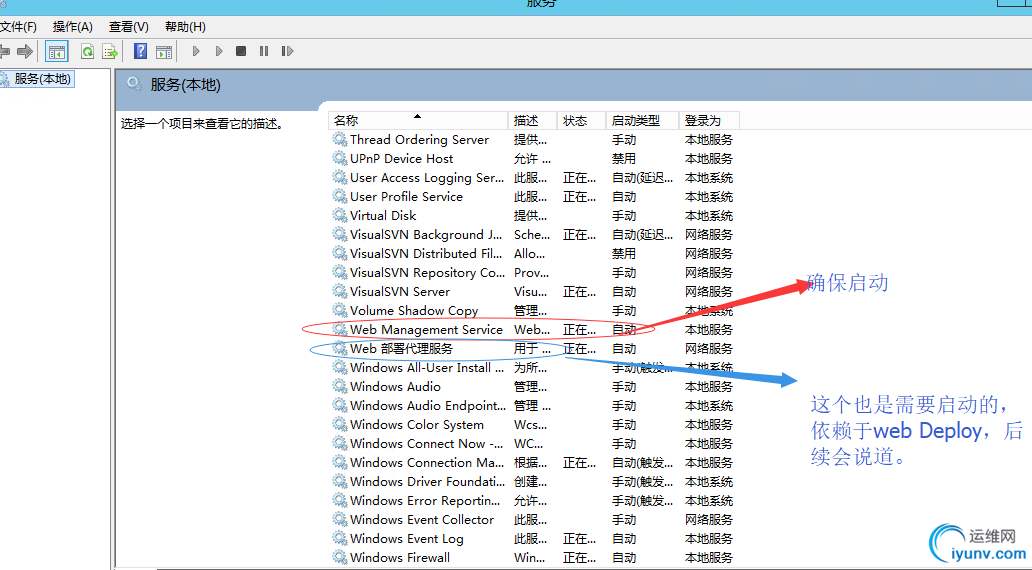Screen dimensions: 1032x570
Task: Open the 操作(A) menu
Action: (72, 27)
